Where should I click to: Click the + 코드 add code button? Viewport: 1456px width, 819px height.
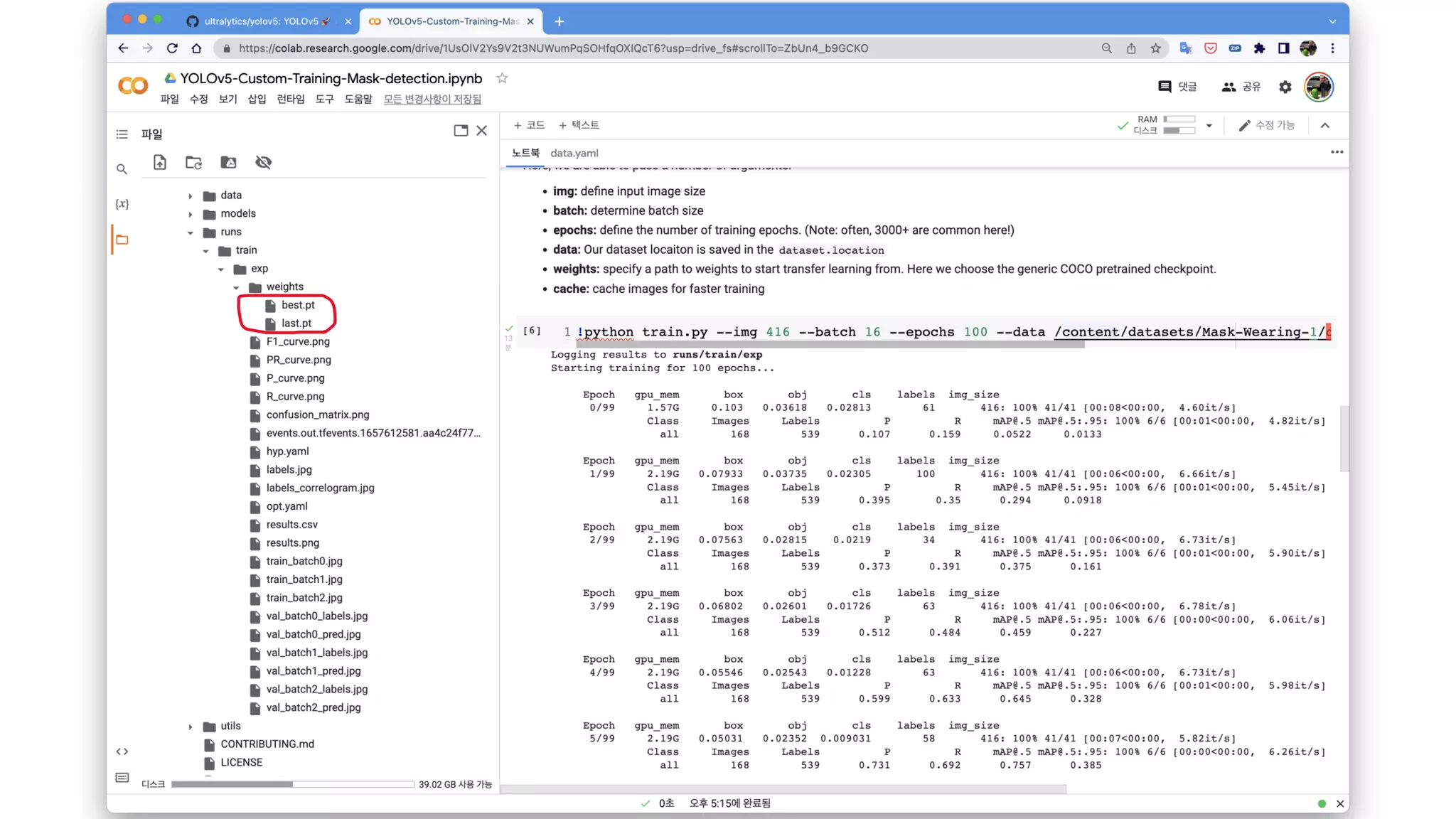[x=529, y=125]
